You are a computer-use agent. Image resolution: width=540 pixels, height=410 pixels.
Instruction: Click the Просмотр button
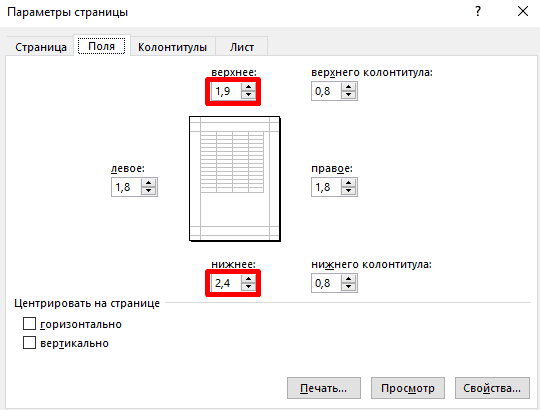point(408,388)
